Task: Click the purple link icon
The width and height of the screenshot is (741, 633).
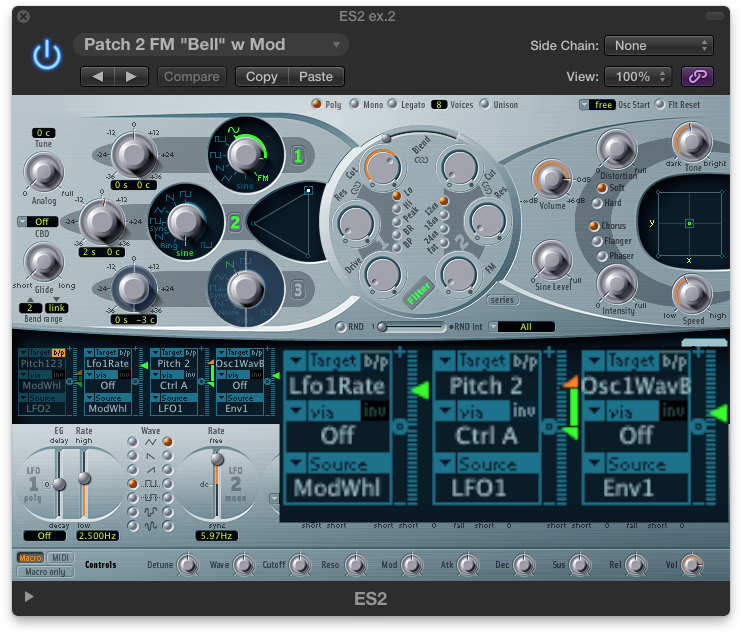Action: click(x=697, y=76)
